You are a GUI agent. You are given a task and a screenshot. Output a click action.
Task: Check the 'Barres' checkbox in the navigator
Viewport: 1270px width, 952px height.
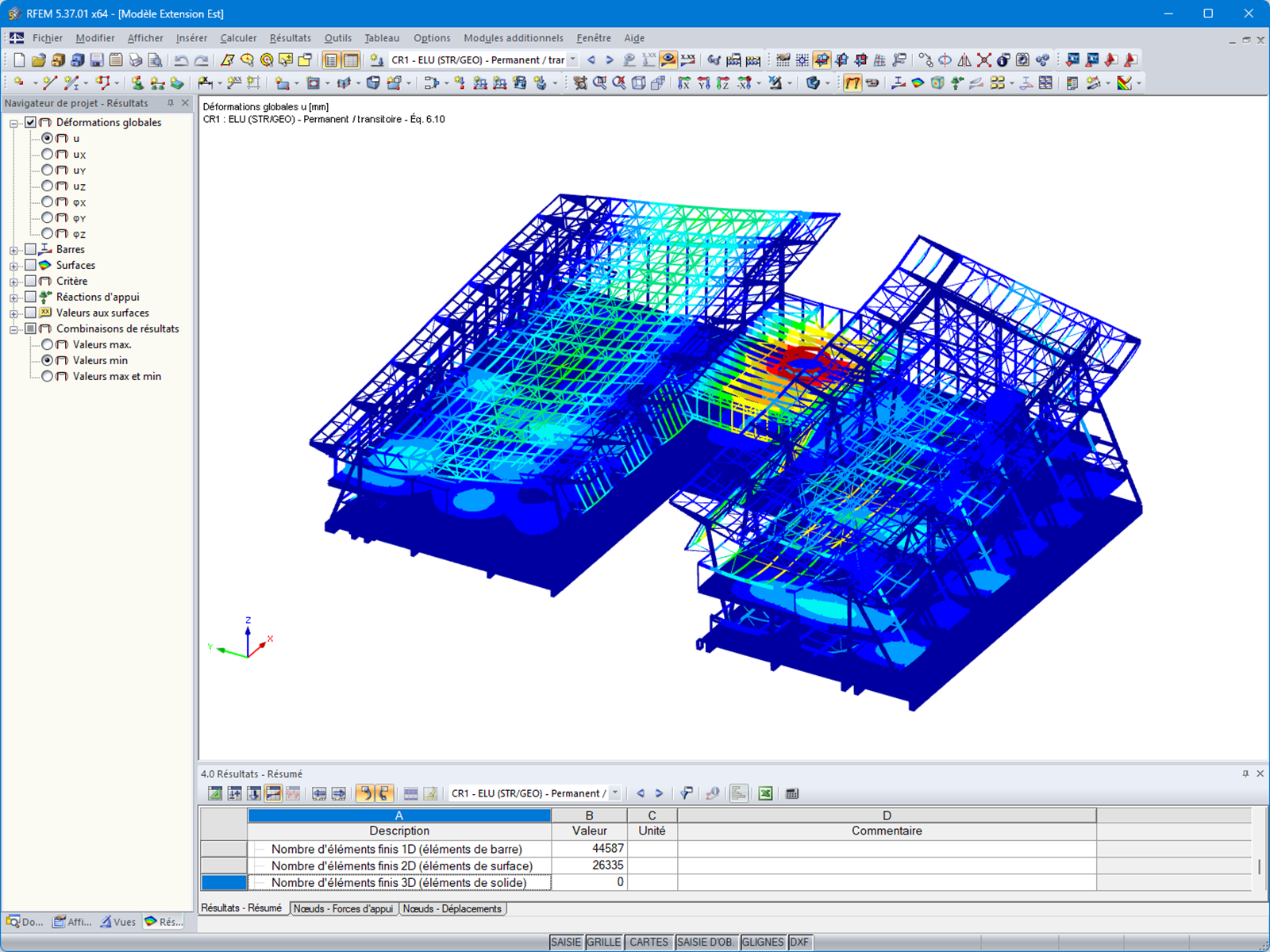click(31, 249)
